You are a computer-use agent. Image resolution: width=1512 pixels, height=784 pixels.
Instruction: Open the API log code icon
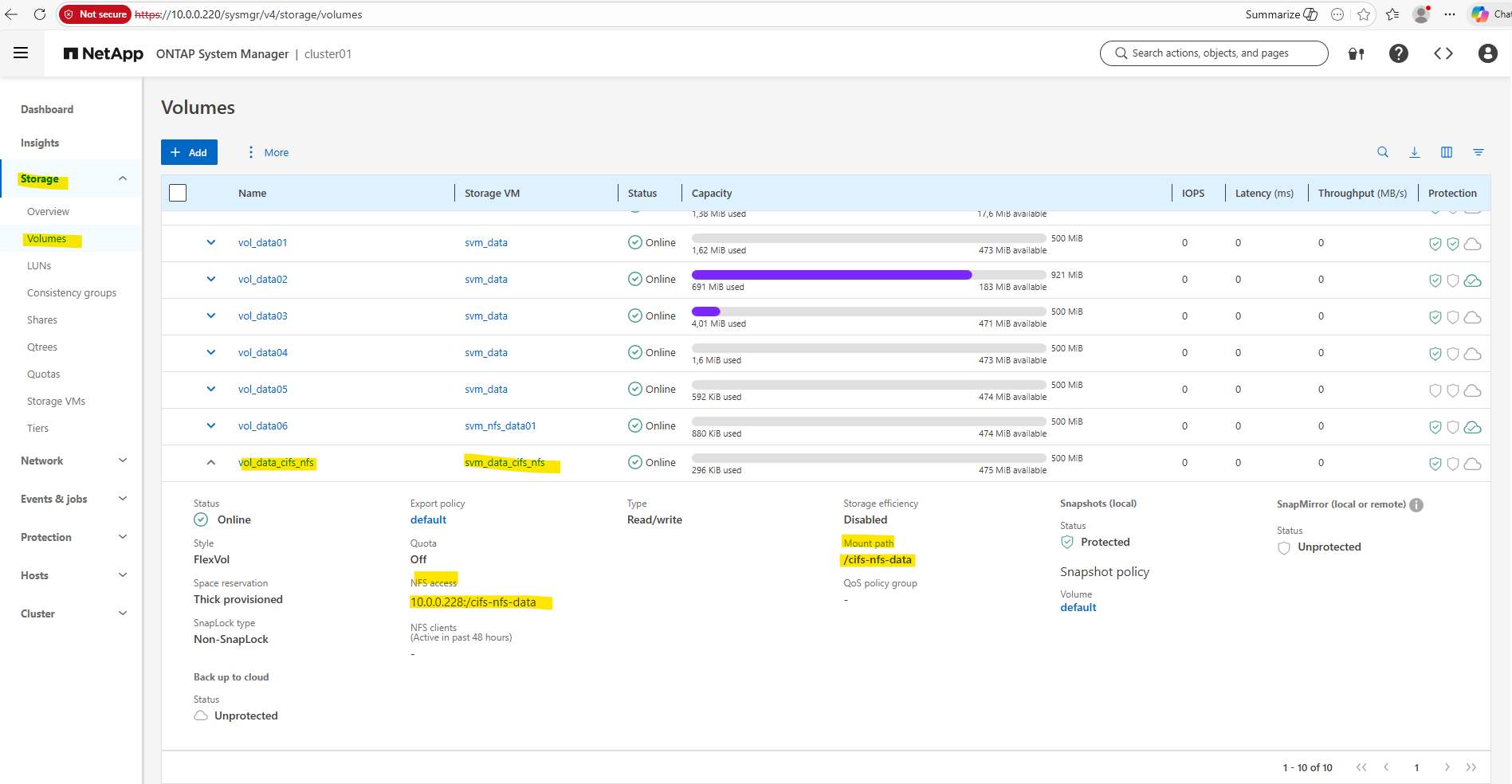[1443, 53]
